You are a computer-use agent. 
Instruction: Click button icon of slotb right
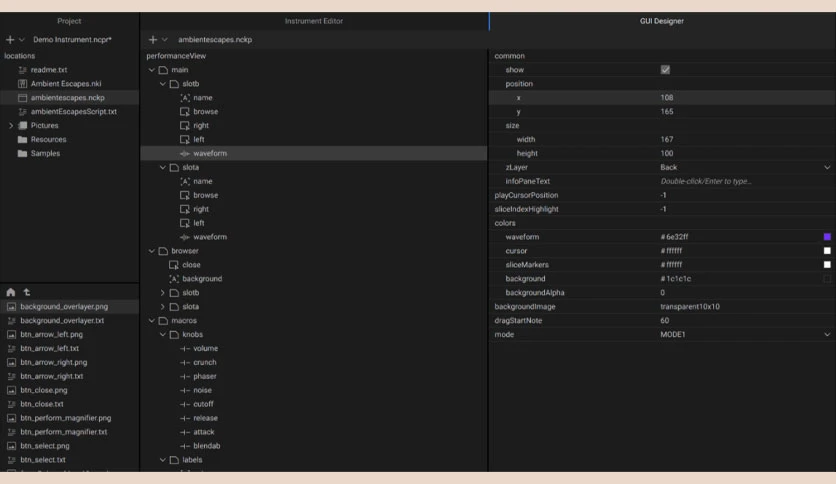[x=185, y=125]
